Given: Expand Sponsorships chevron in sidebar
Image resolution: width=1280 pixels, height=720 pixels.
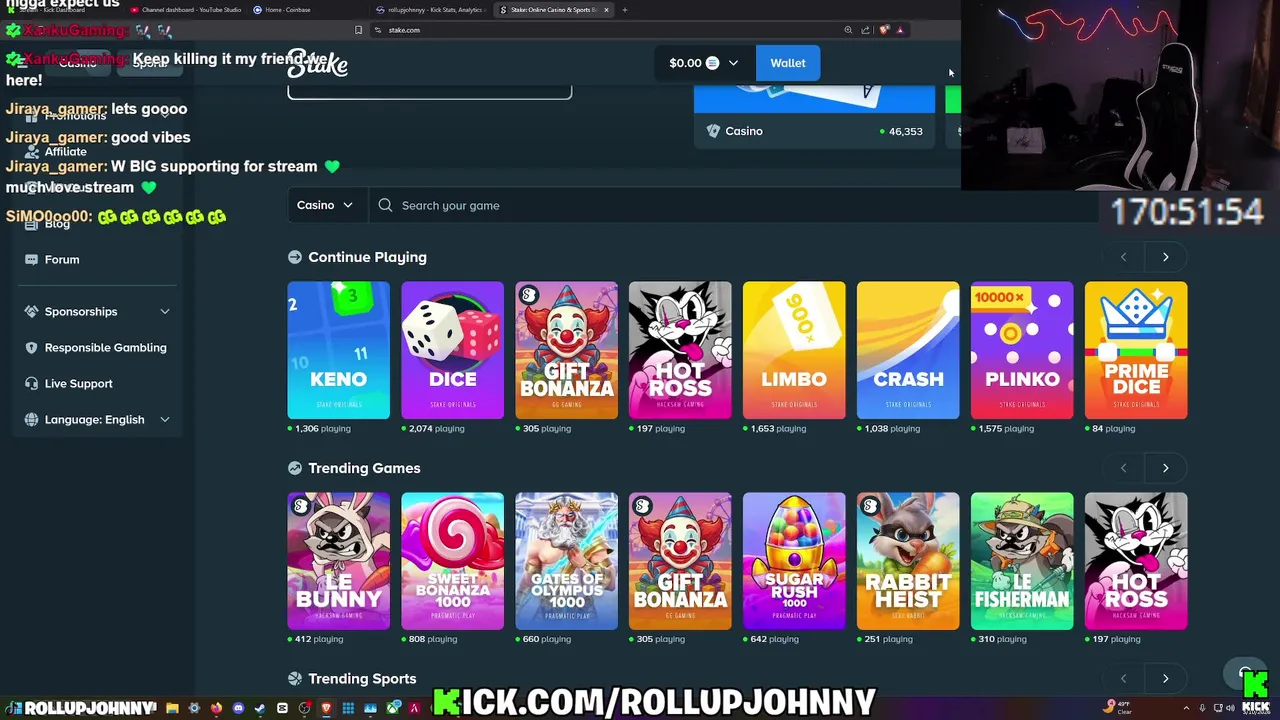Looking at the screenshot, I should 165,311.
